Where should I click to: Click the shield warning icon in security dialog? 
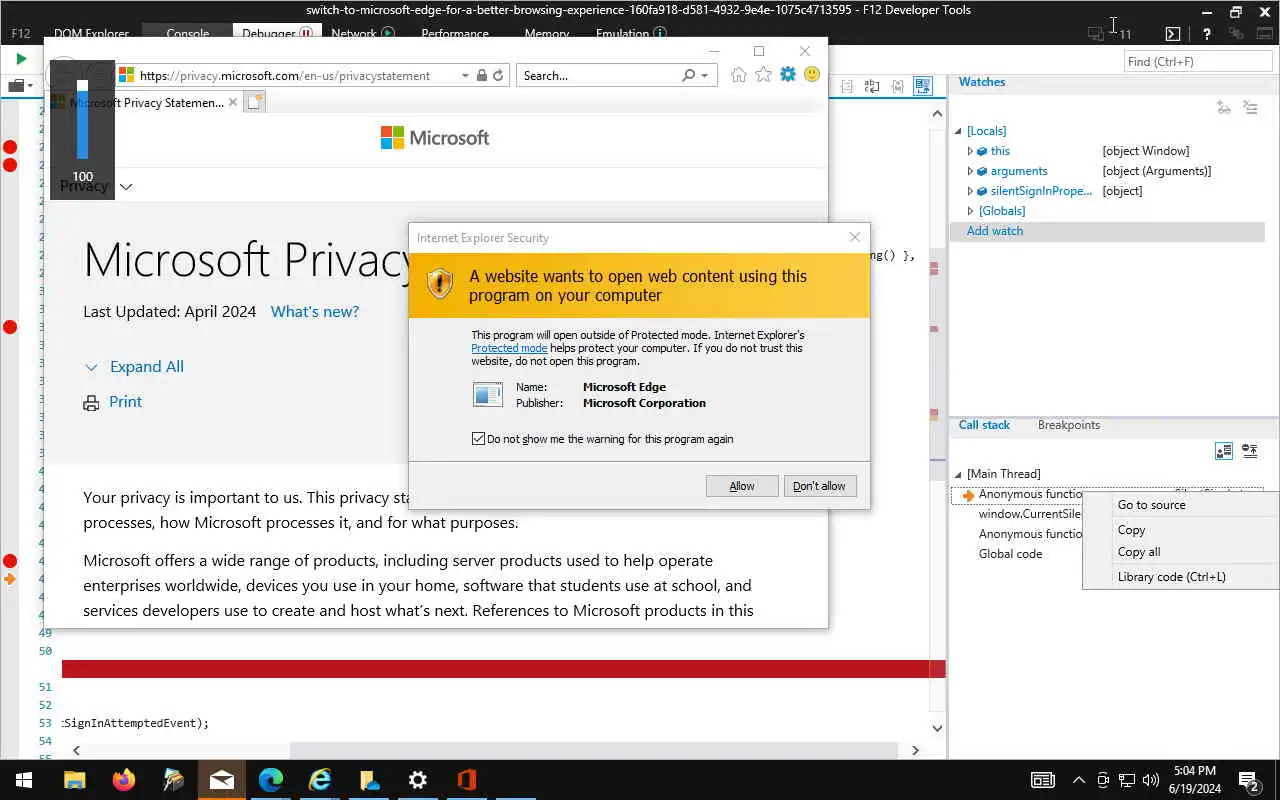[x=440, y=284]
